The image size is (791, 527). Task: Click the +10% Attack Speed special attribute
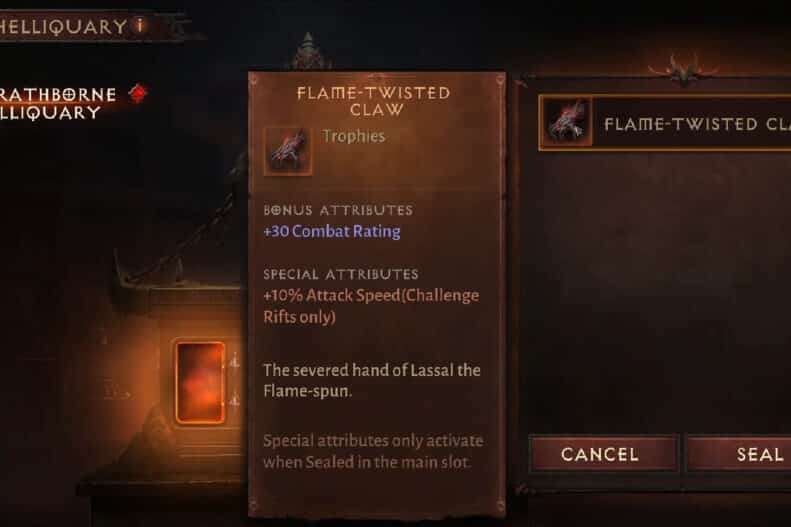(371, 306)
